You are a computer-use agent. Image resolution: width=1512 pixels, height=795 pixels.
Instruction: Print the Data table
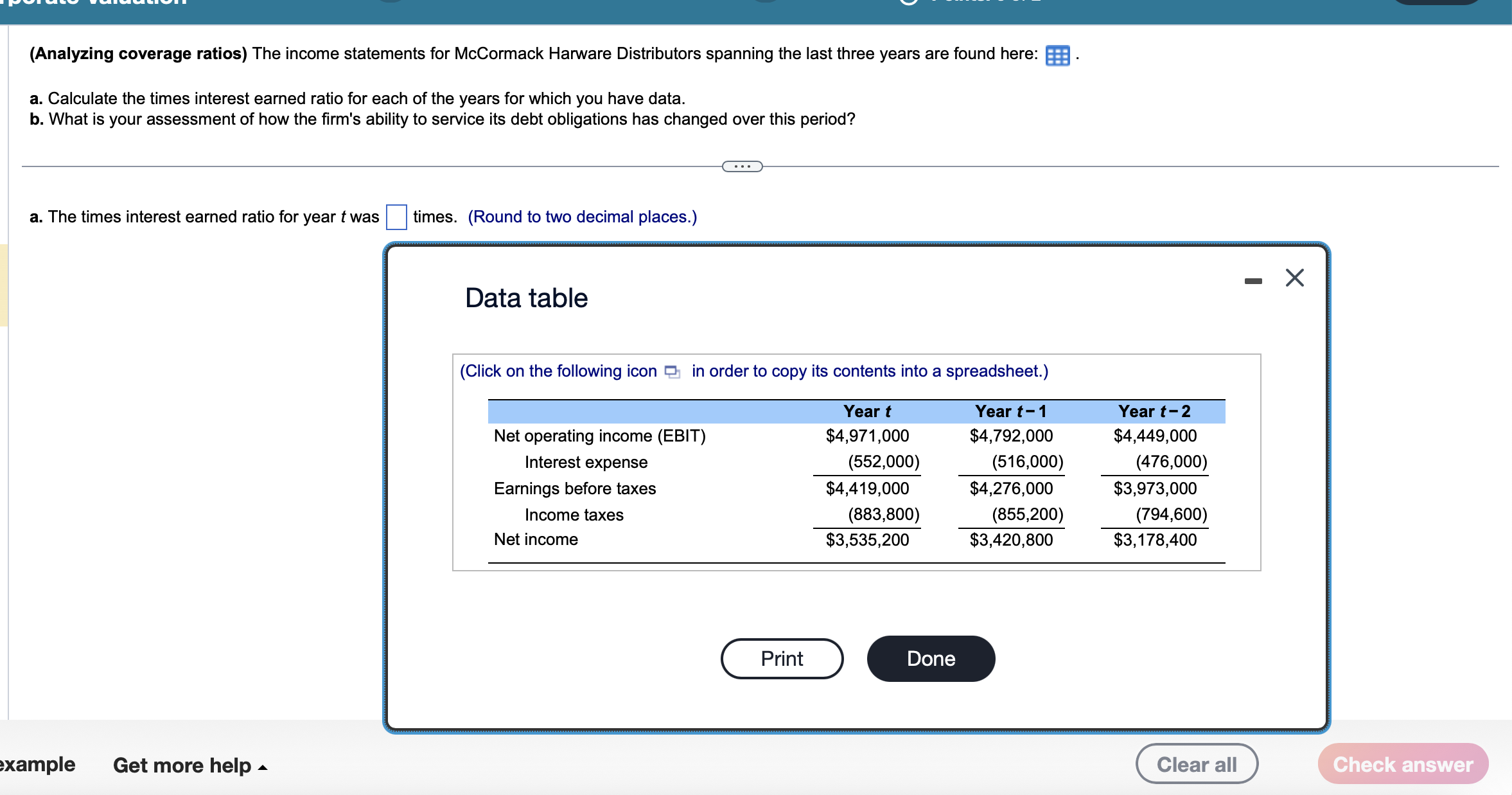[781, 657]
